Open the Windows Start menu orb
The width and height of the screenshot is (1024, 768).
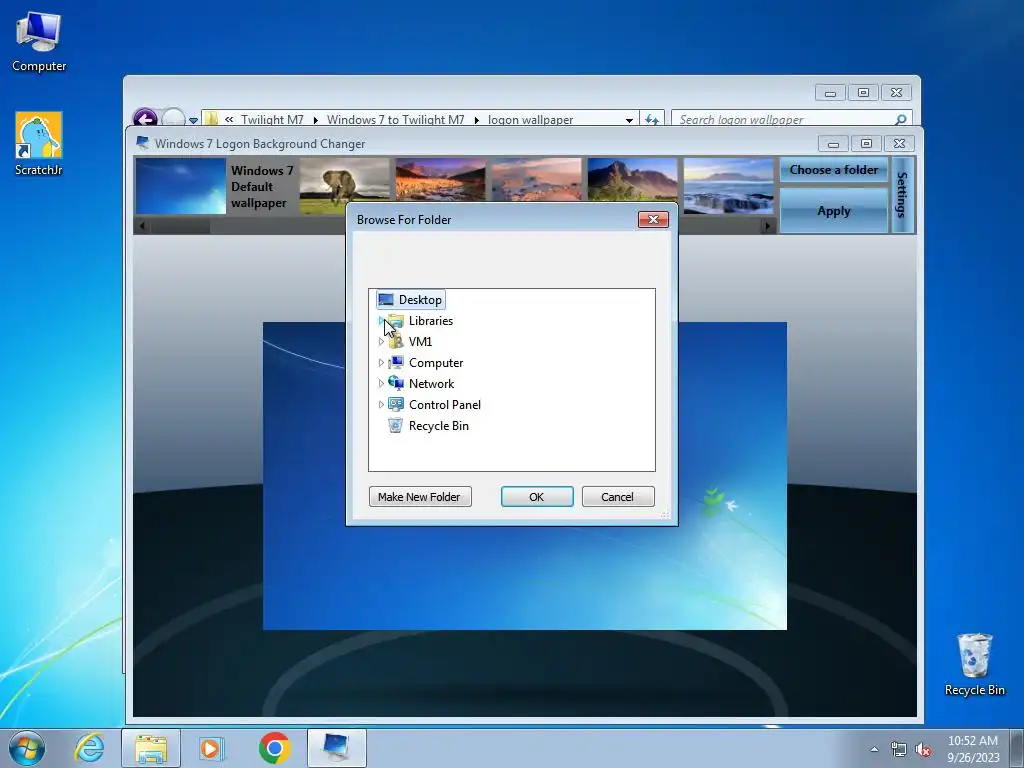(x=27, y=748)
